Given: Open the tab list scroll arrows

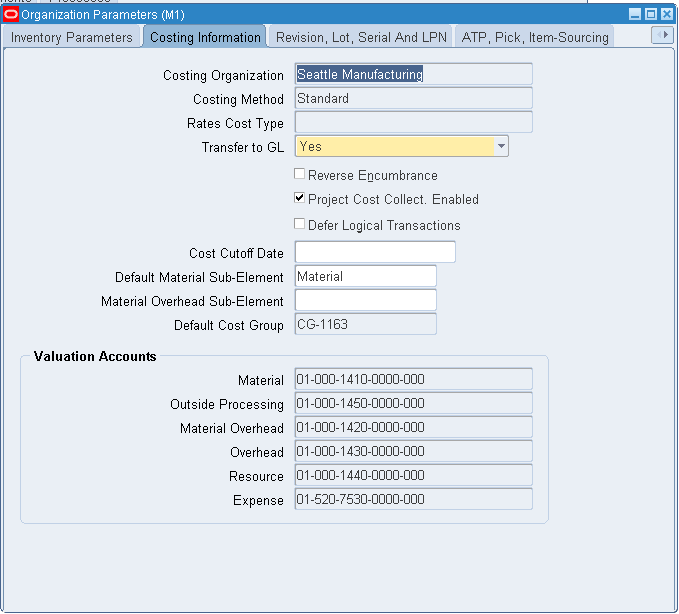Looking at the screenshot, I should pyautogui.click(x=663, y=35).
